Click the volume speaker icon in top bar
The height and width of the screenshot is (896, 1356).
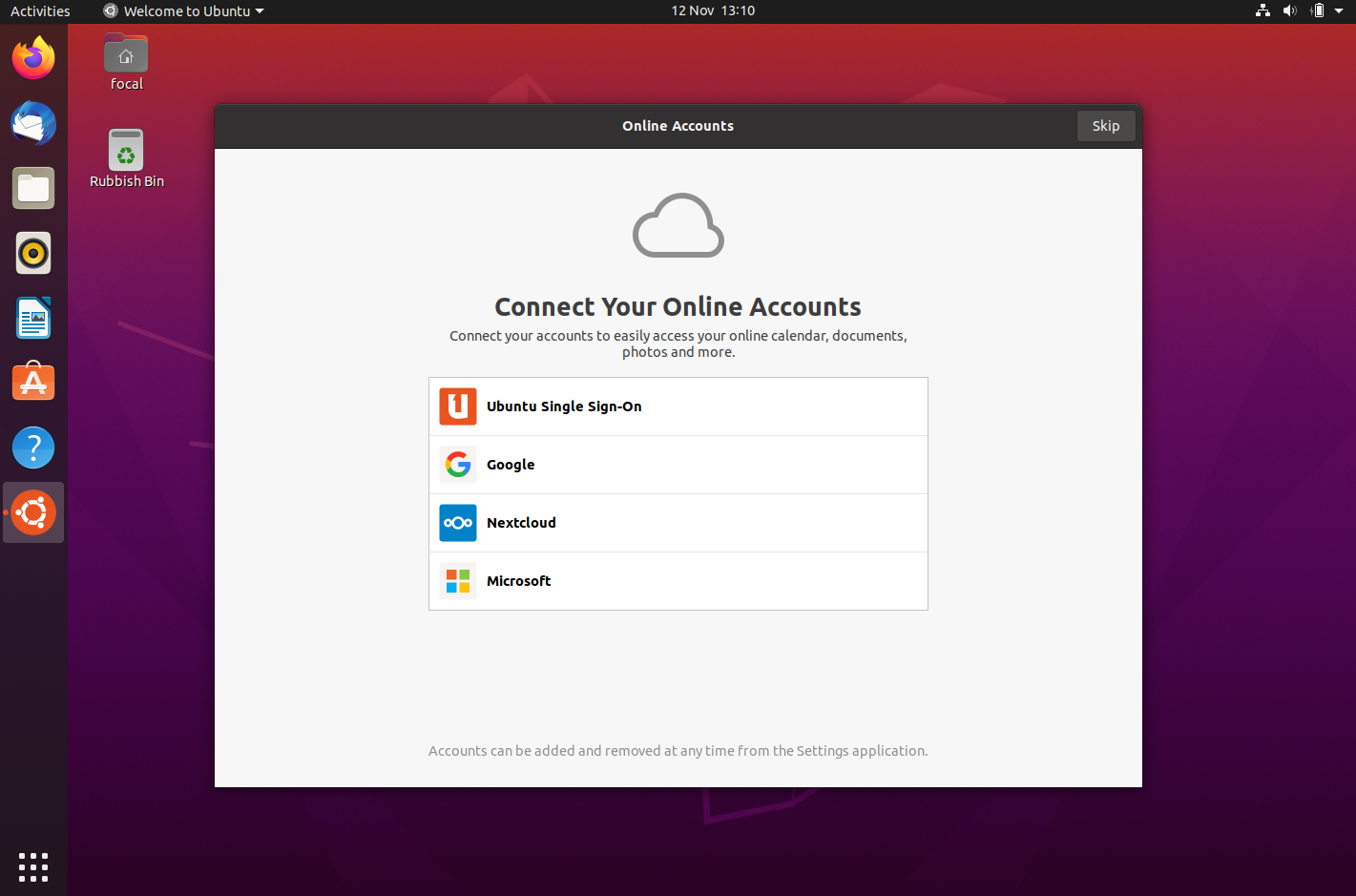point(1289,10)
